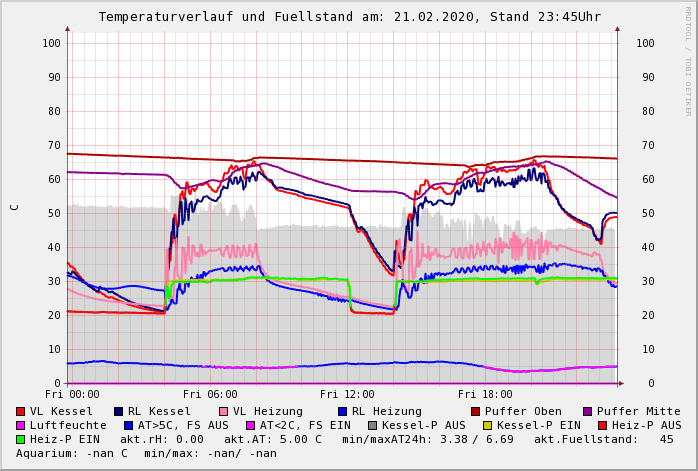Click the green Heiz-P EIN swatch
Viewport: 698px width, 471px height.
(x=21, y=439)
